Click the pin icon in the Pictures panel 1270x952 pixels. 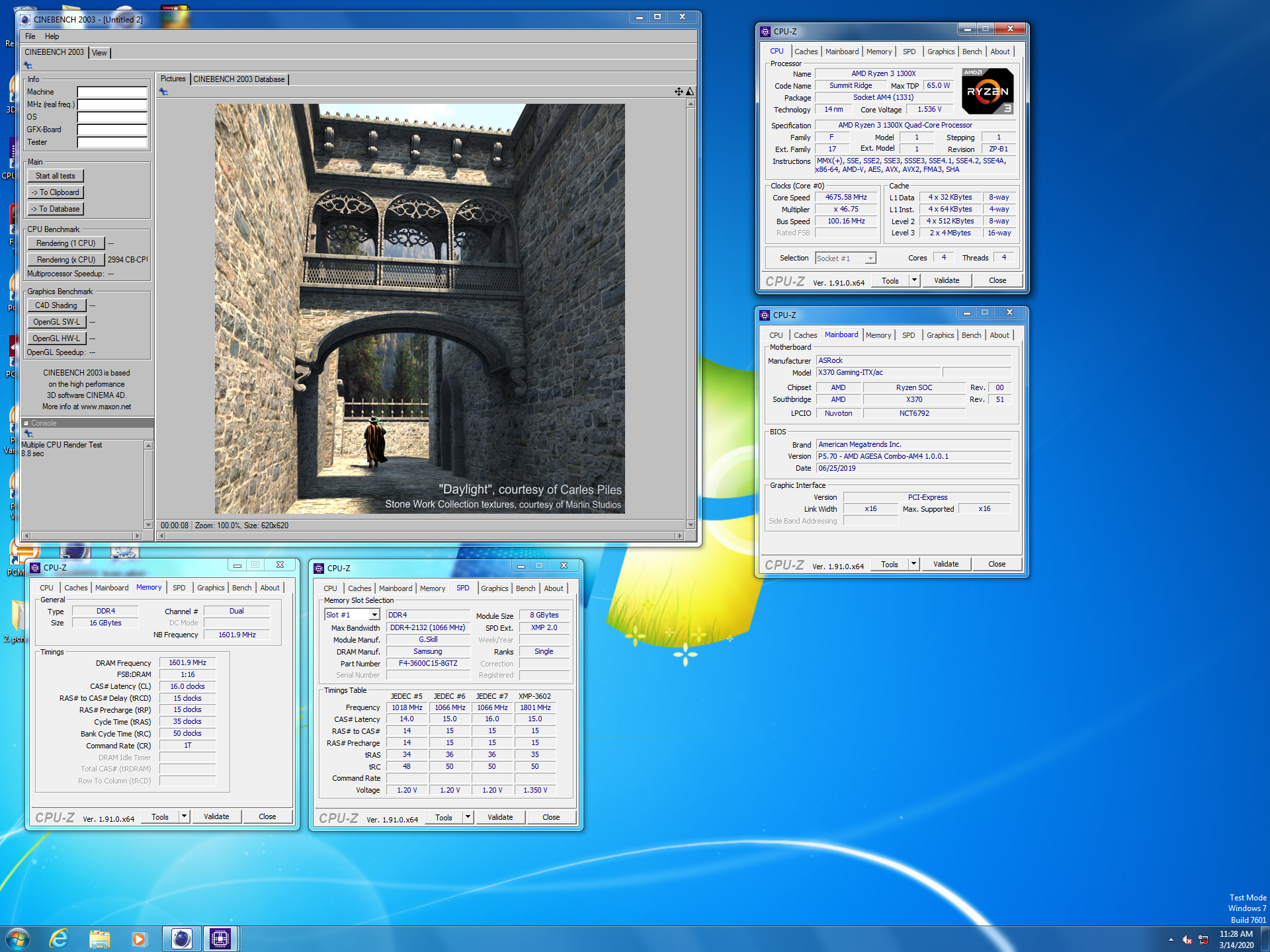163,92
